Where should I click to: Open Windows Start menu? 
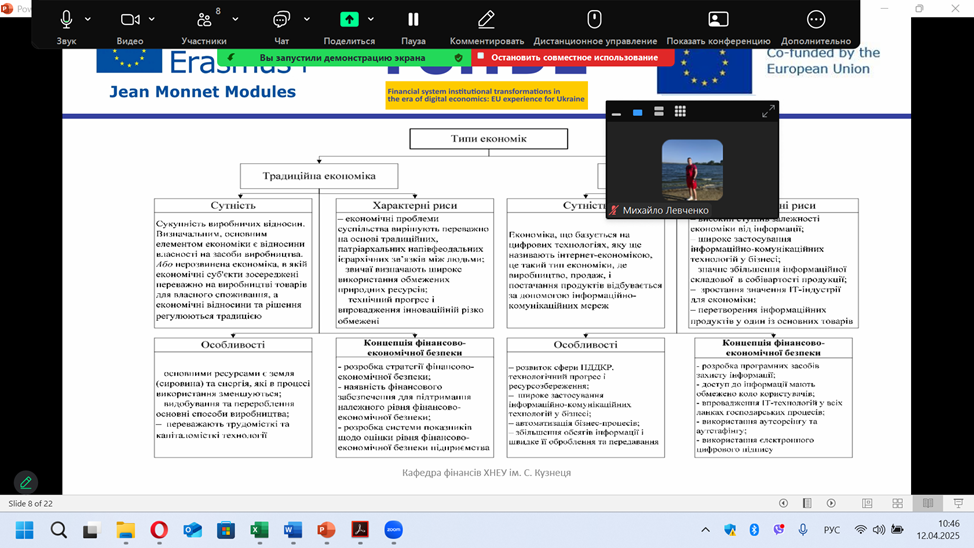25,530
